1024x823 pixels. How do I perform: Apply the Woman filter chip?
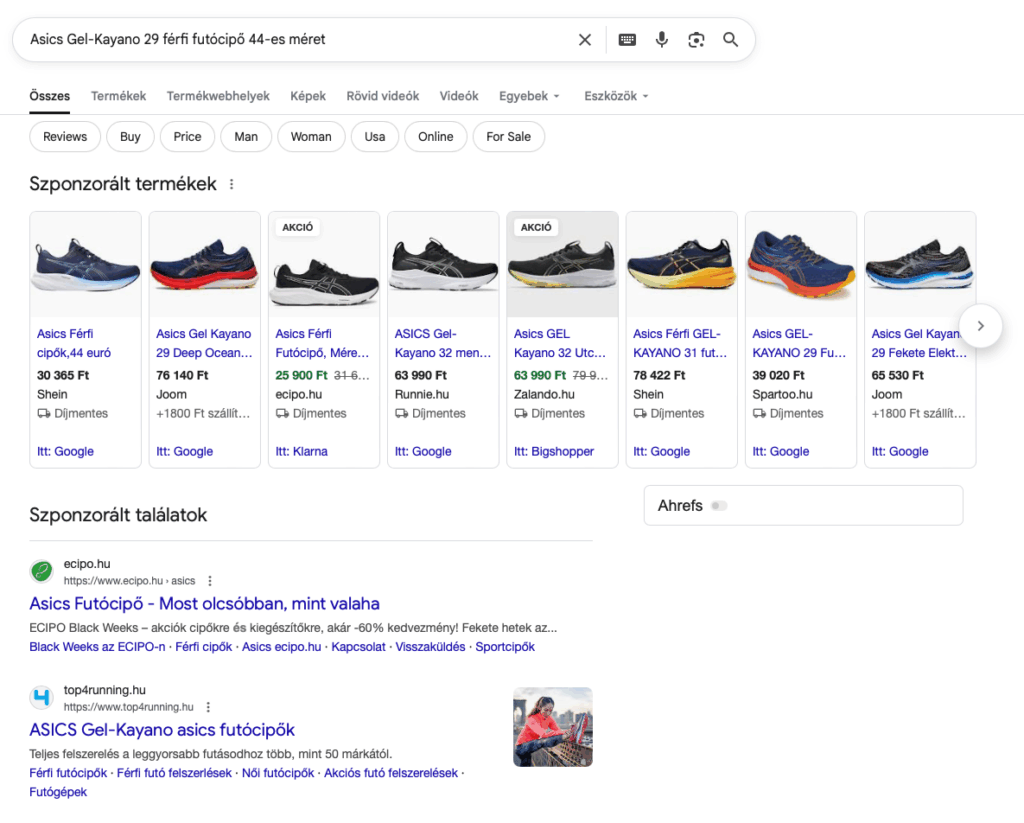(311, 137)
